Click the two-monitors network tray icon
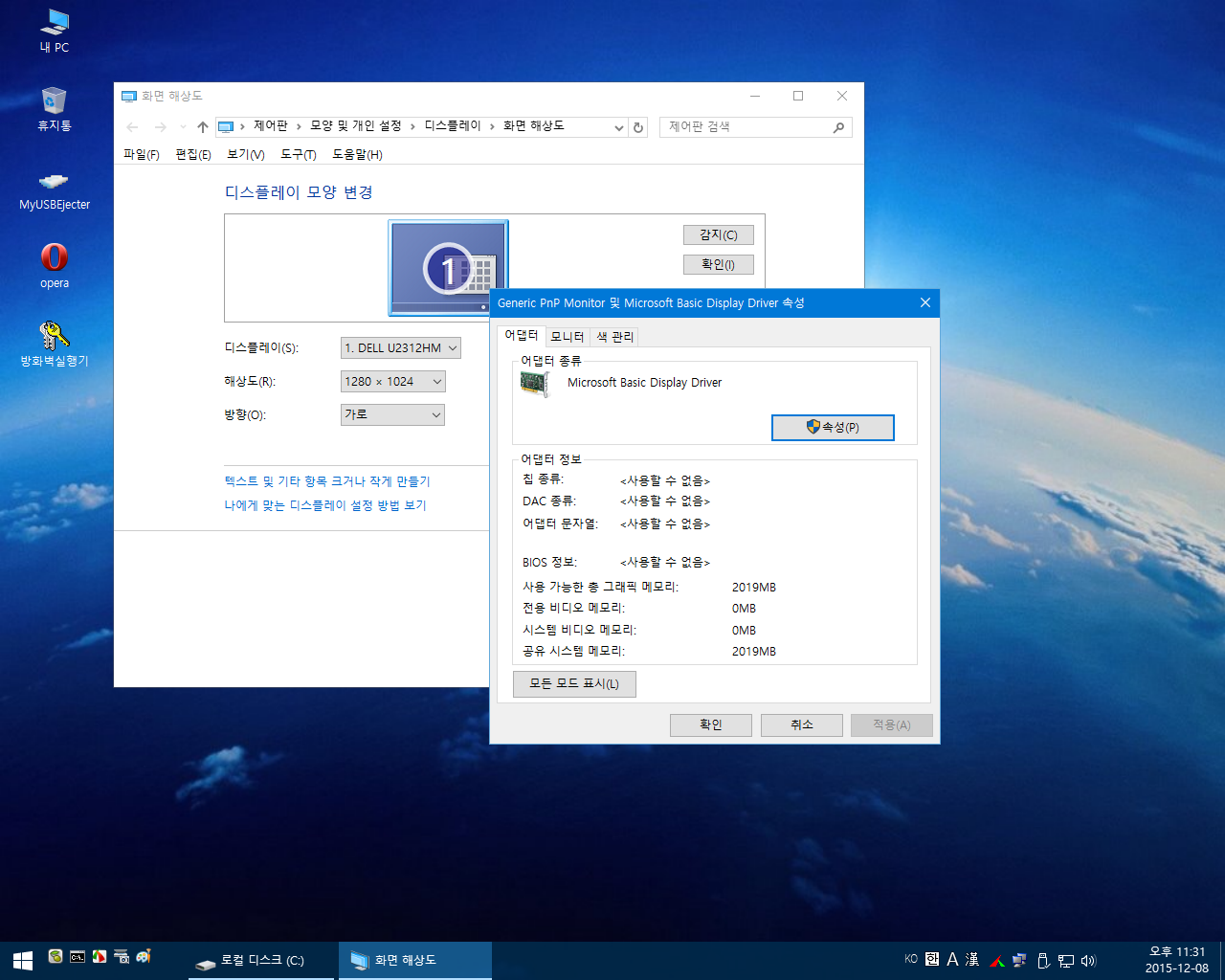This screenshot has width=1225, height=980. [x=1019, y=961]
